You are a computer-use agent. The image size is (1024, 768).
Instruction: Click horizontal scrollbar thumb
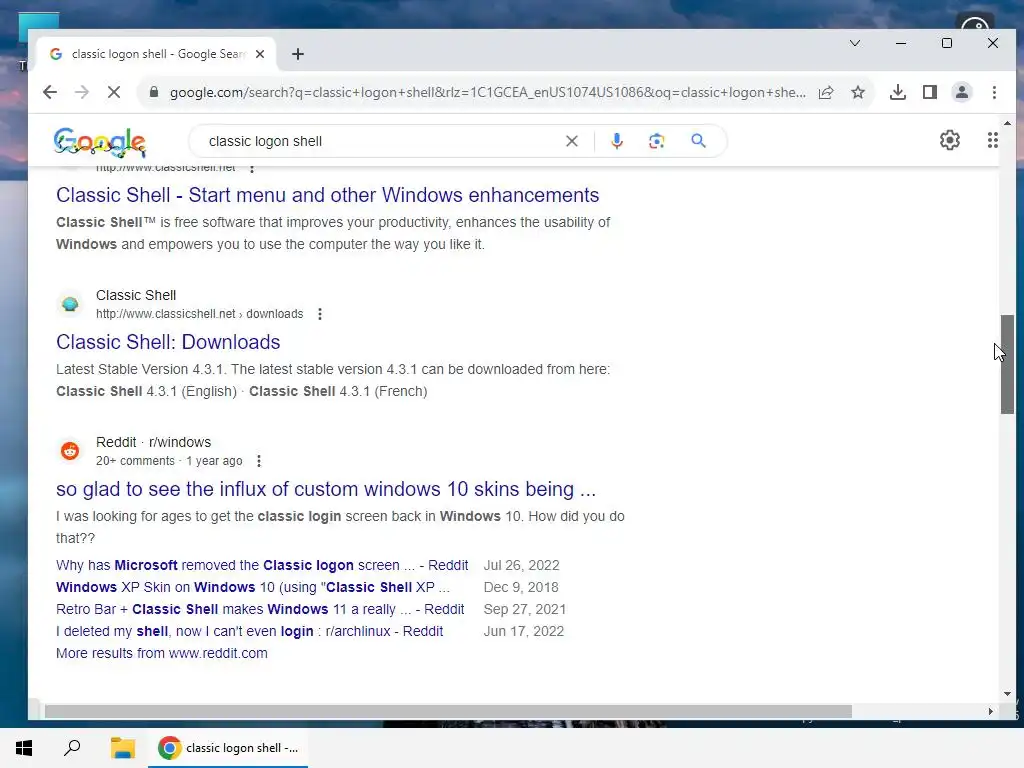(x=448, y=712)
